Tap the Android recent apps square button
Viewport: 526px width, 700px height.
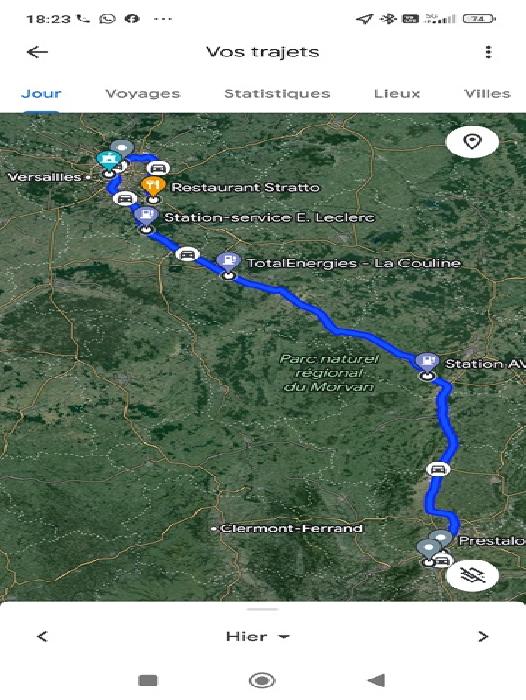click(148, 680)
